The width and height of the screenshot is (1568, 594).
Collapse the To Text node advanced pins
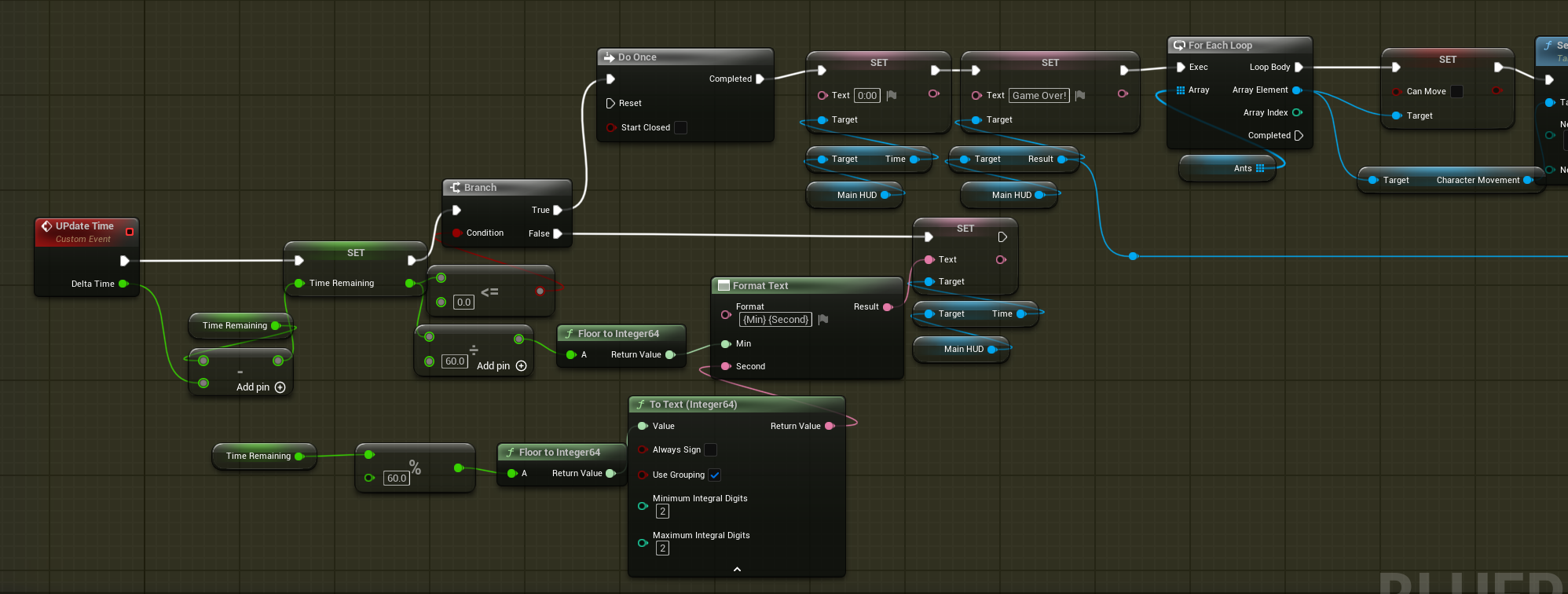pos(737,569)
